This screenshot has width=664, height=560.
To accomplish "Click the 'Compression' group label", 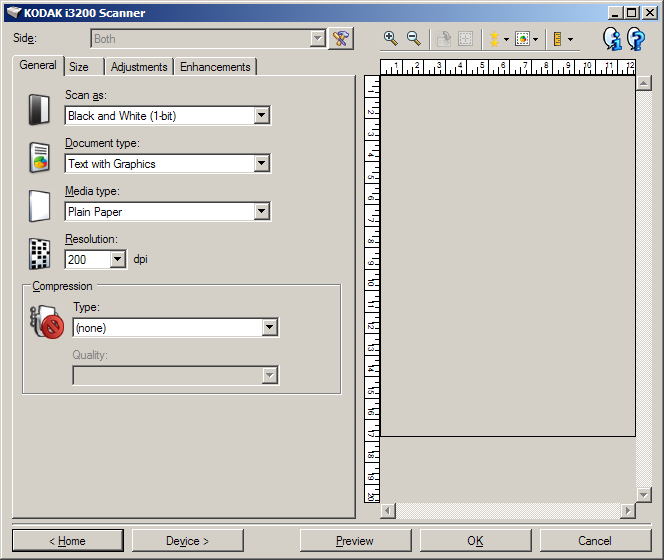I will pyautogui.click(x=62, y=286).
